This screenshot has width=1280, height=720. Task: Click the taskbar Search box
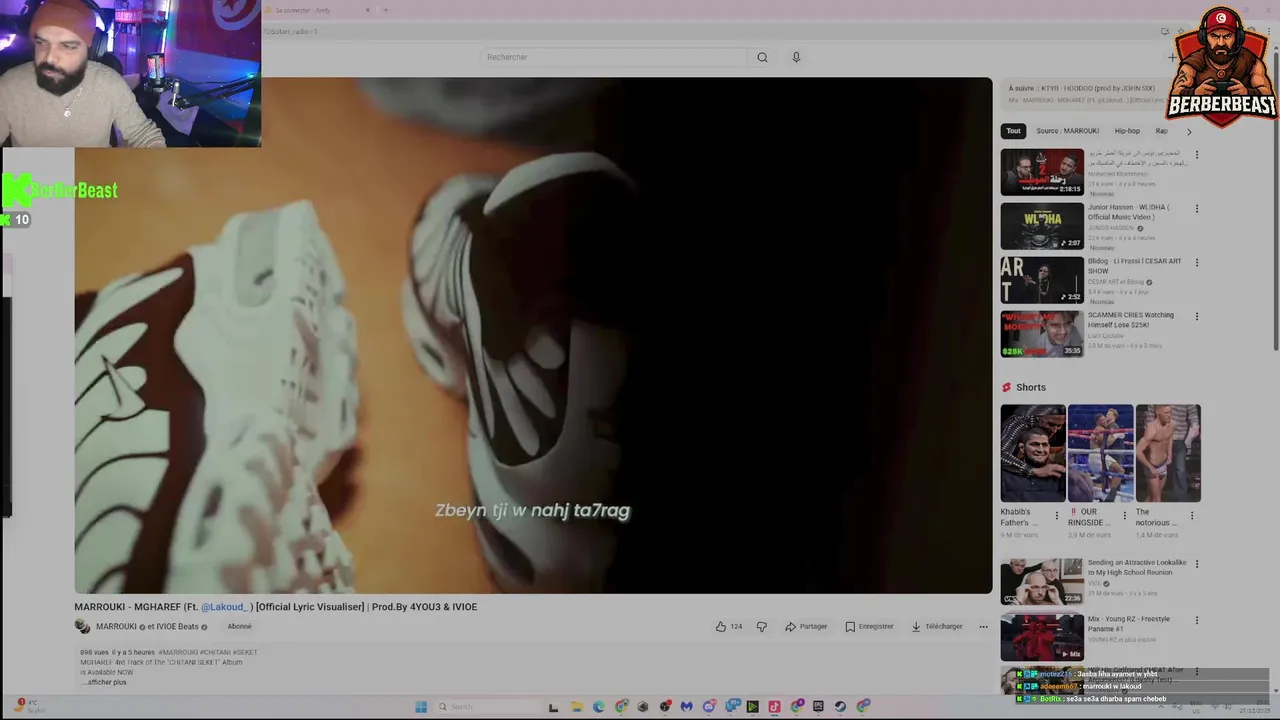(488, 707)
